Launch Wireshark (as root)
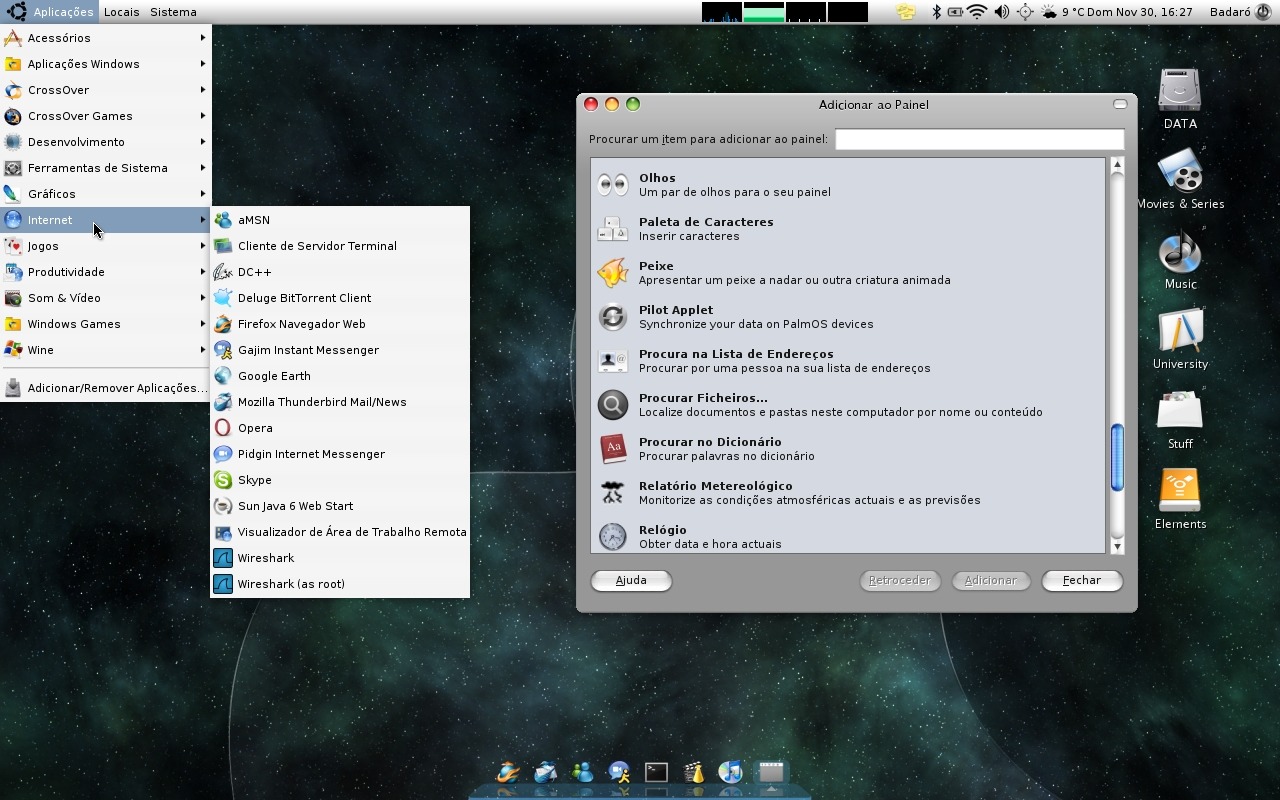The width and height of the screenshot is (1280, 800). pos(340,584)
